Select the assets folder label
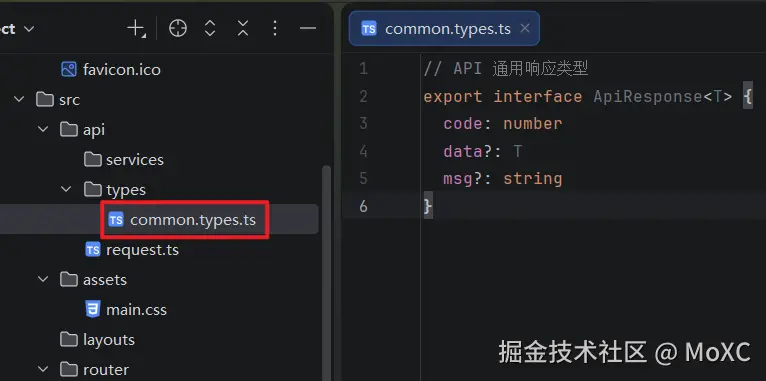The height and width of the screenshot is (381, 766). tap(105, 280)
